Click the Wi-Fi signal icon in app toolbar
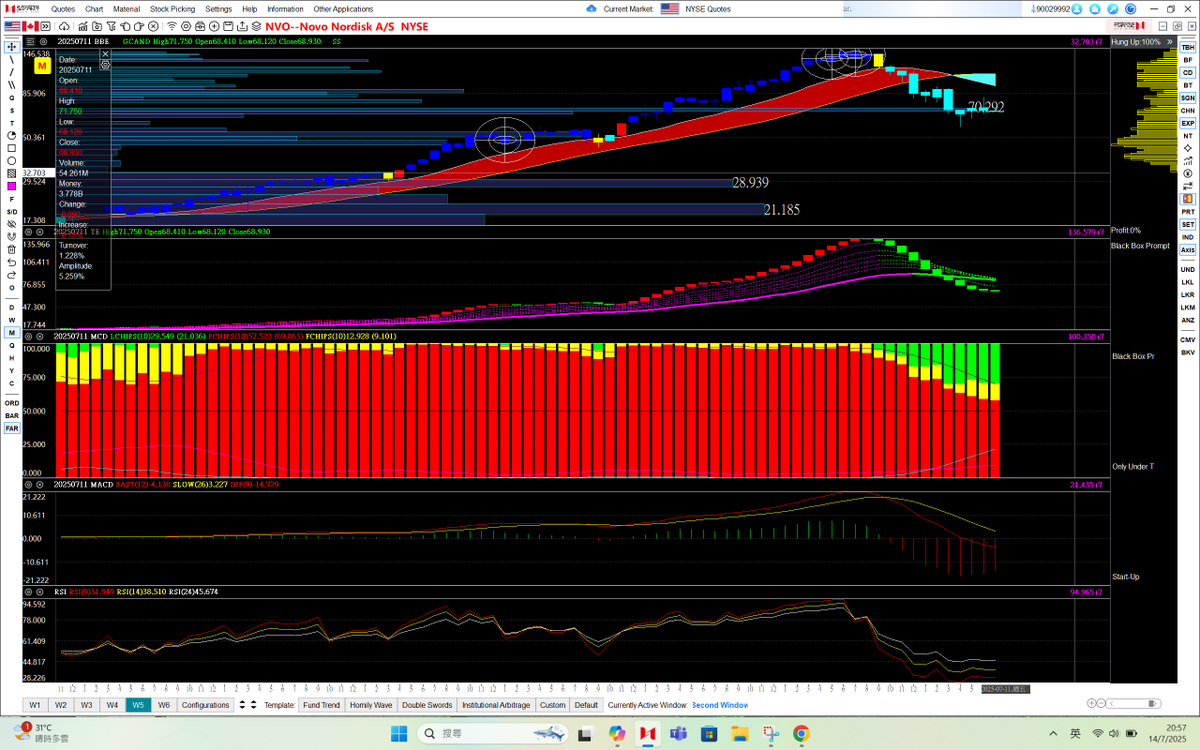1200x750 pixels. (x=172, y=26)
